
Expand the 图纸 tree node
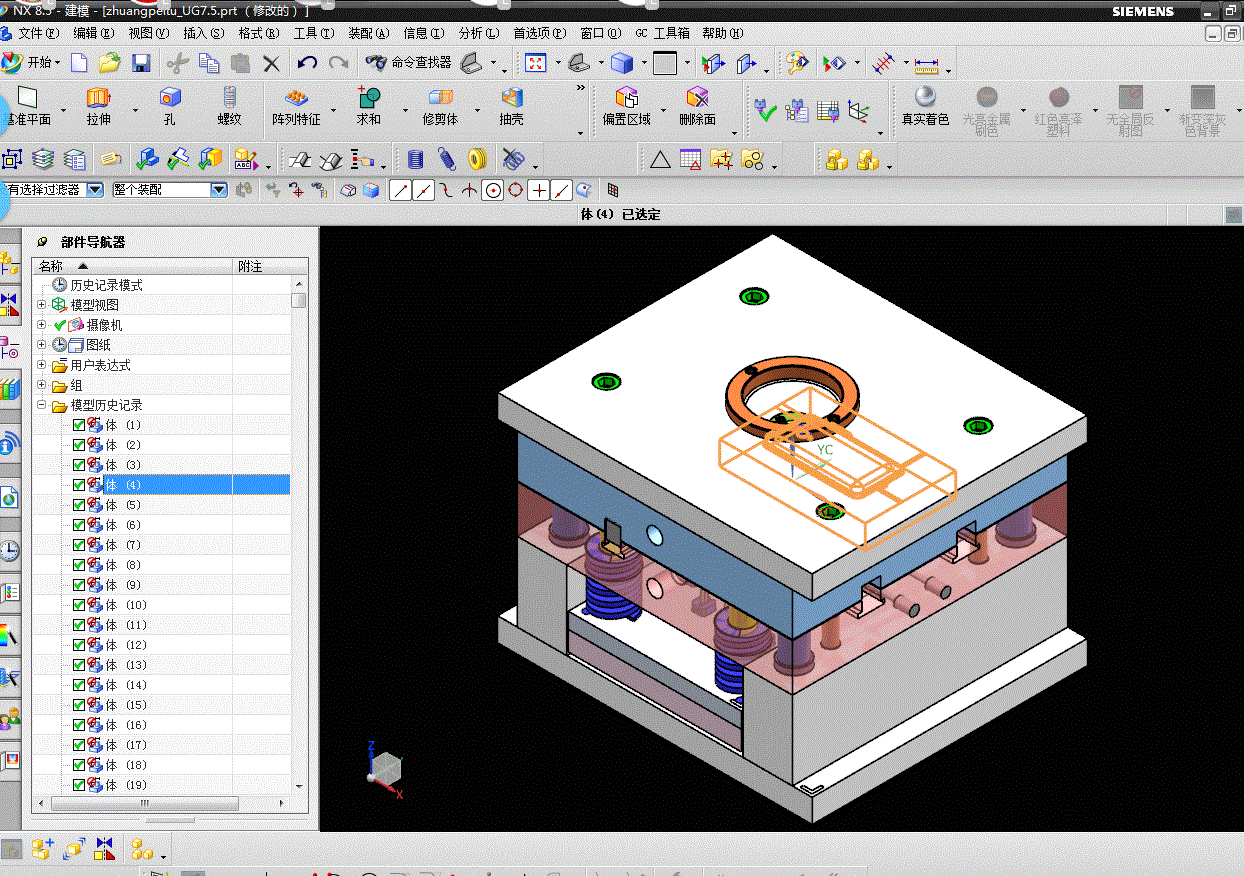click(x=42, y=345)
